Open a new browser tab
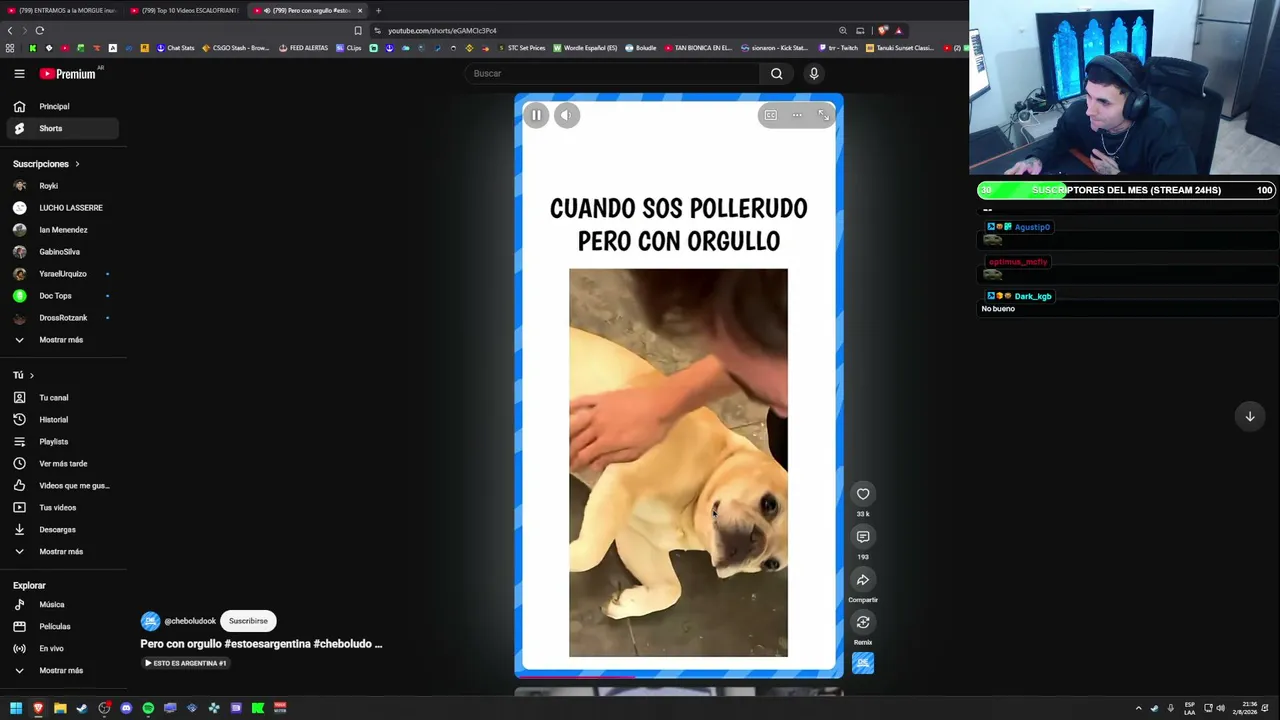 tap(378, 10)
